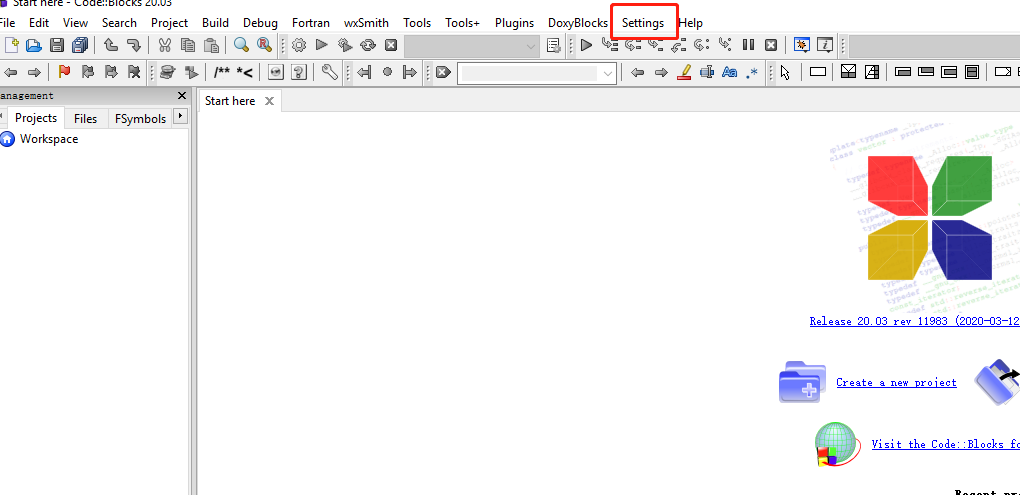Image resolution: width=1020 pixels, height=495 pixels.
Task: Save all files with the stacked floppy icon
Action: click(80, 45)
